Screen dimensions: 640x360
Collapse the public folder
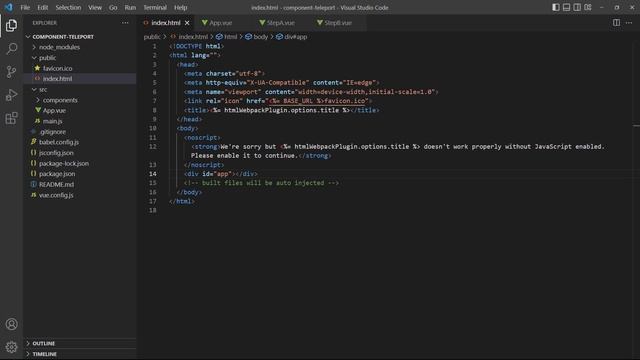coord(47,58)
